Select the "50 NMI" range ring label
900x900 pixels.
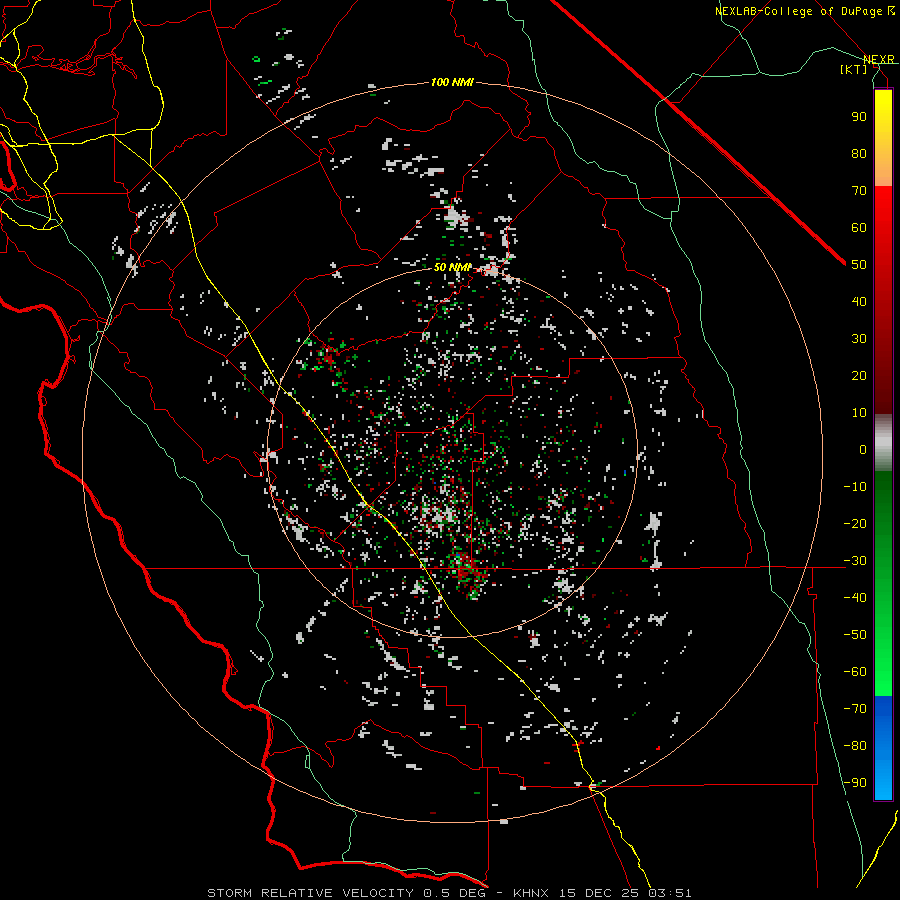(x=452, y=267)
